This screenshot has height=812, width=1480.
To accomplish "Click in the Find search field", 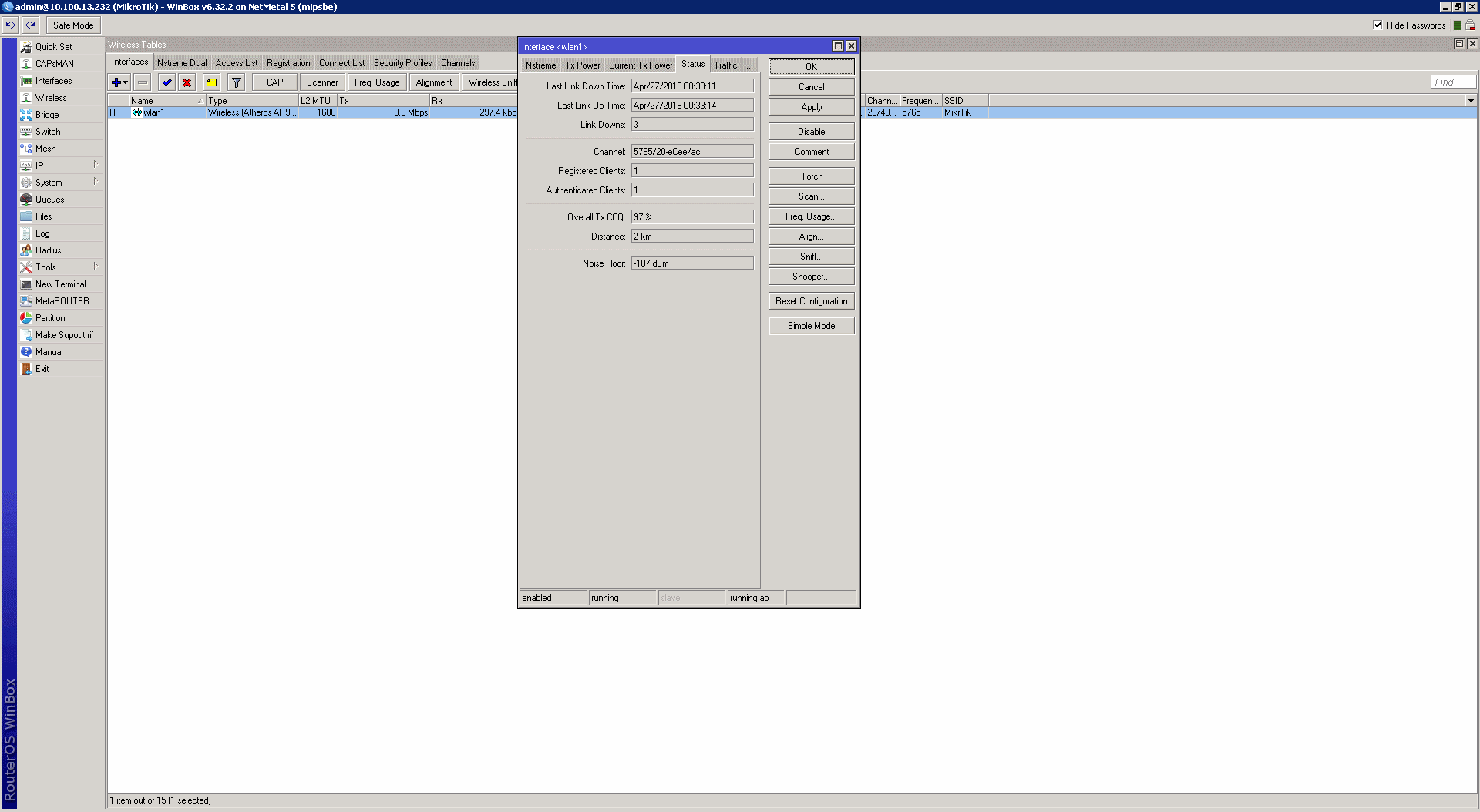I will [1453, 82].
